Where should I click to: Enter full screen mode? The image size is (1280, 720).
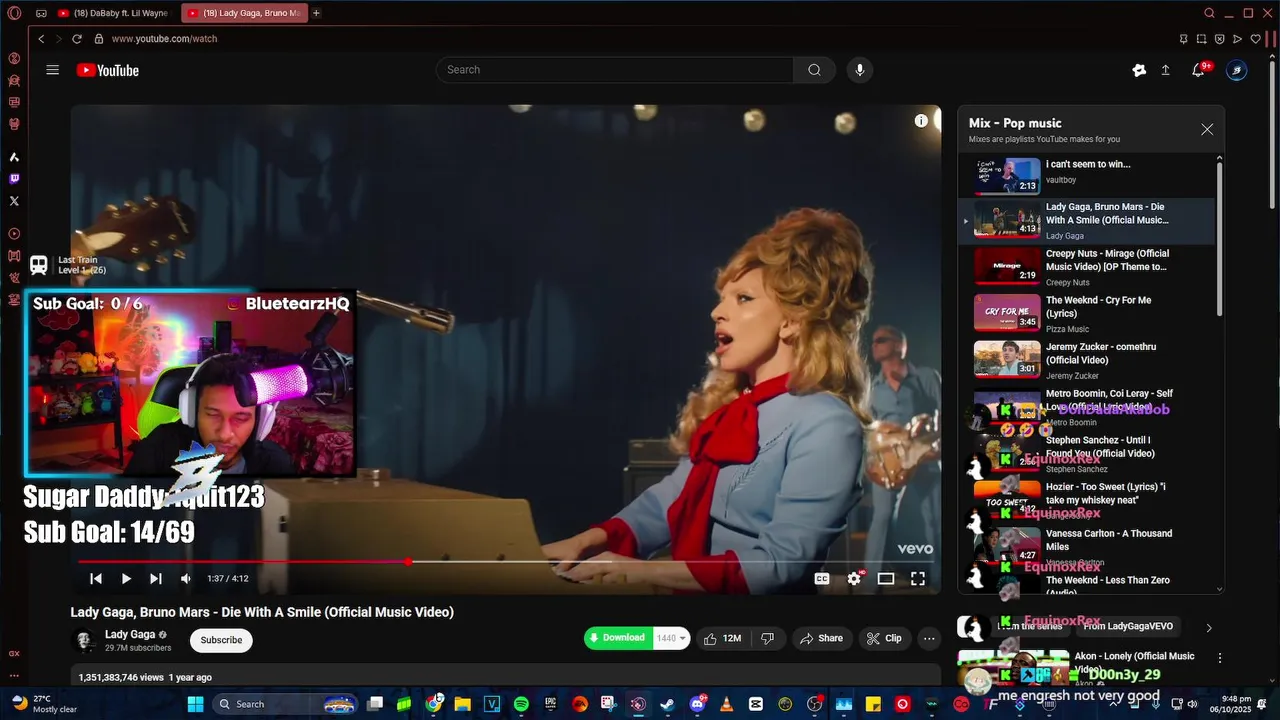918,578
